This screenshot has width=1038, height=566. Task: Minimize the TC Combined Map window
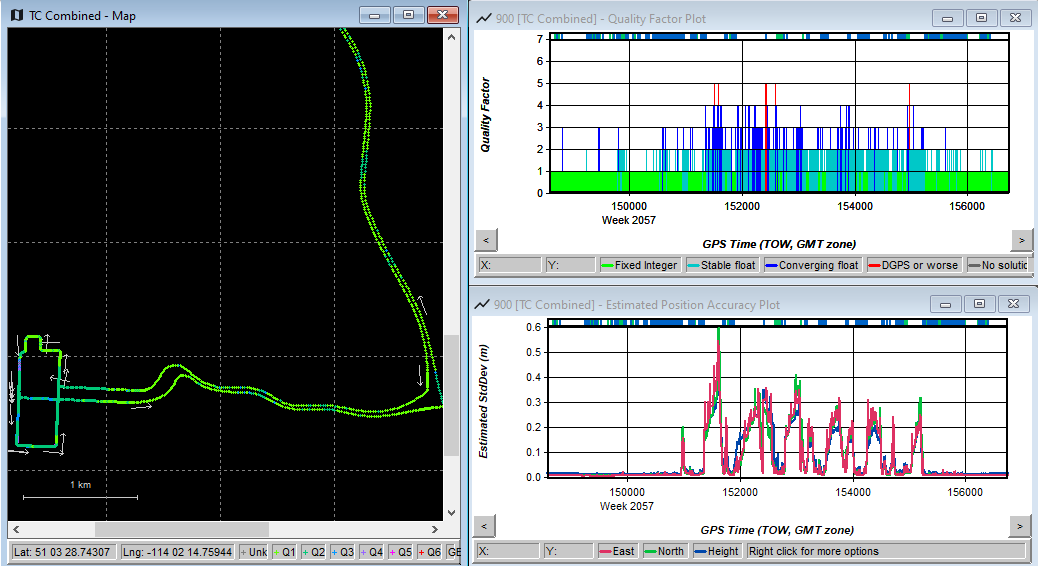(375, 15)
